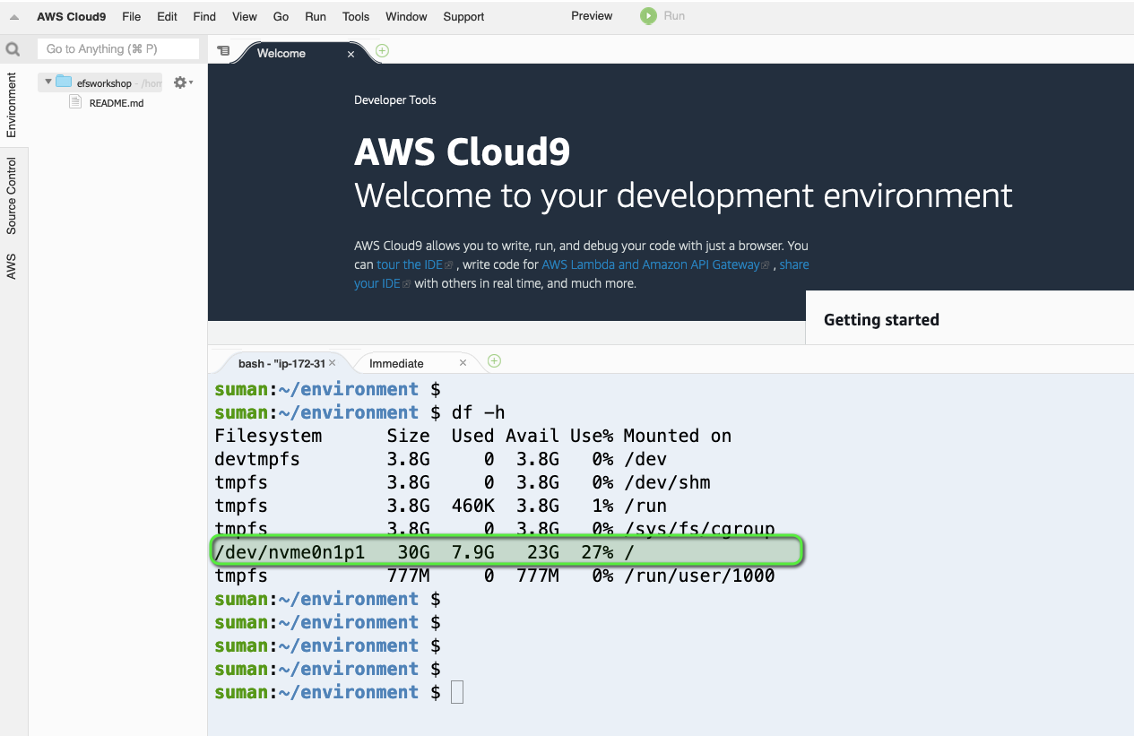Click the Go to Anything search field

(x=118, y=49)
